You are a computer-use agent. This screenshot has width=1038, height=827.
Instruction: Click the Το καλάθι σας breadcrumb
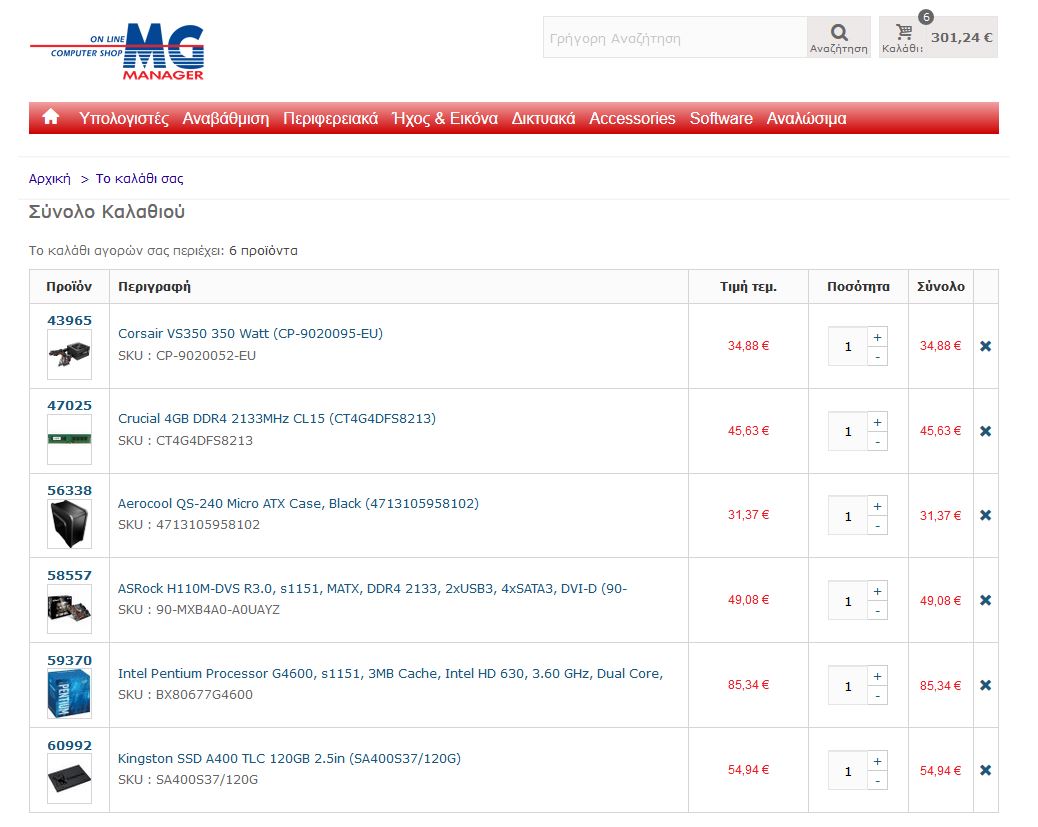point(140,179)
